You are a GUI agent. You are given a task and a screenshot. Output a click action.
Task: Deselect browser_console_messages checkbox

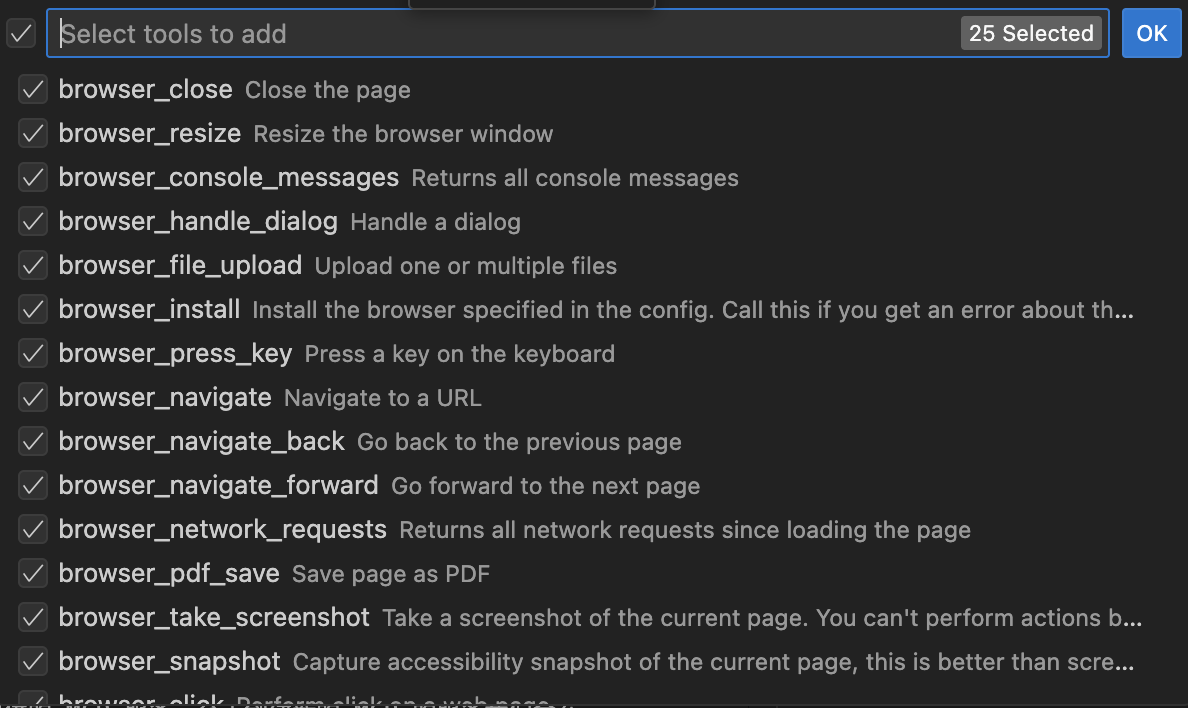click(33, 177)
